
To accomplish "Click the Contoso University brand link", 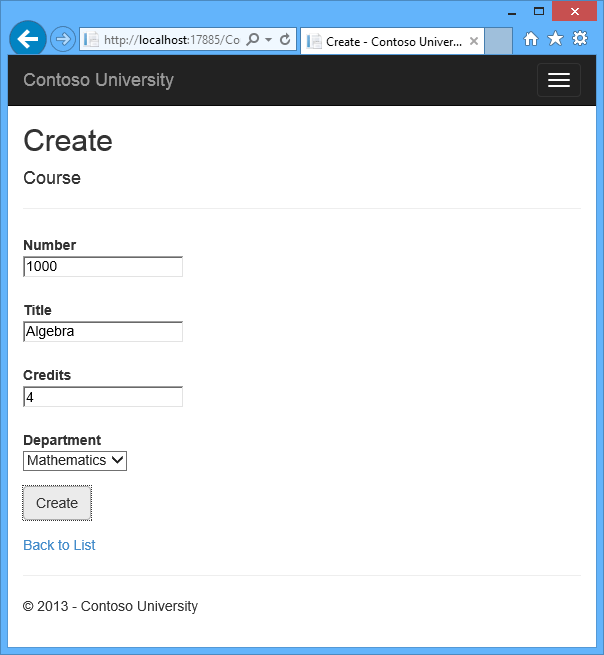I will [99, 80].
